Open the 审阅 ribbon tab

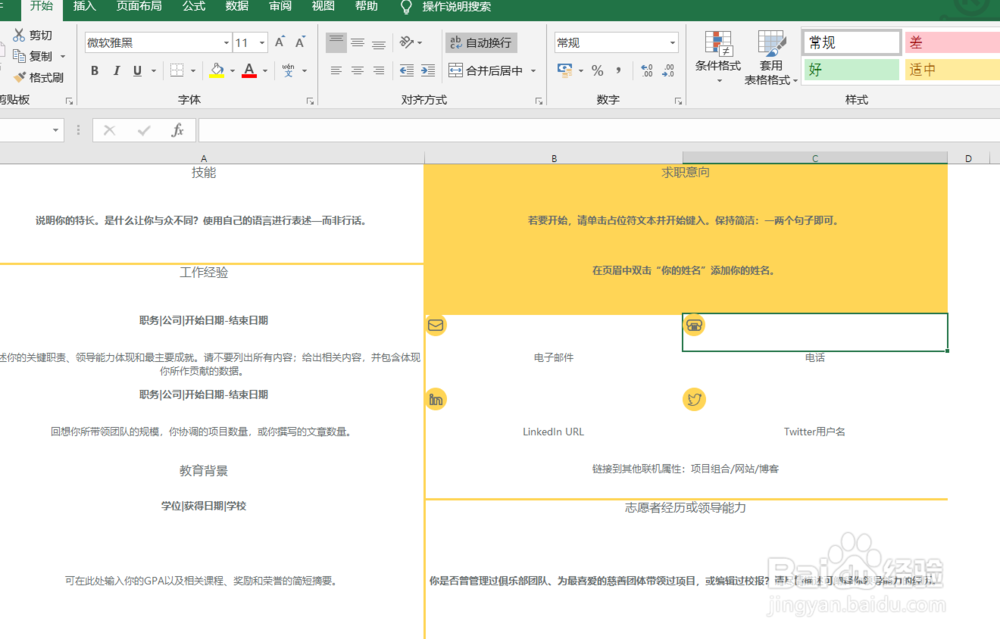click(278, 9)
